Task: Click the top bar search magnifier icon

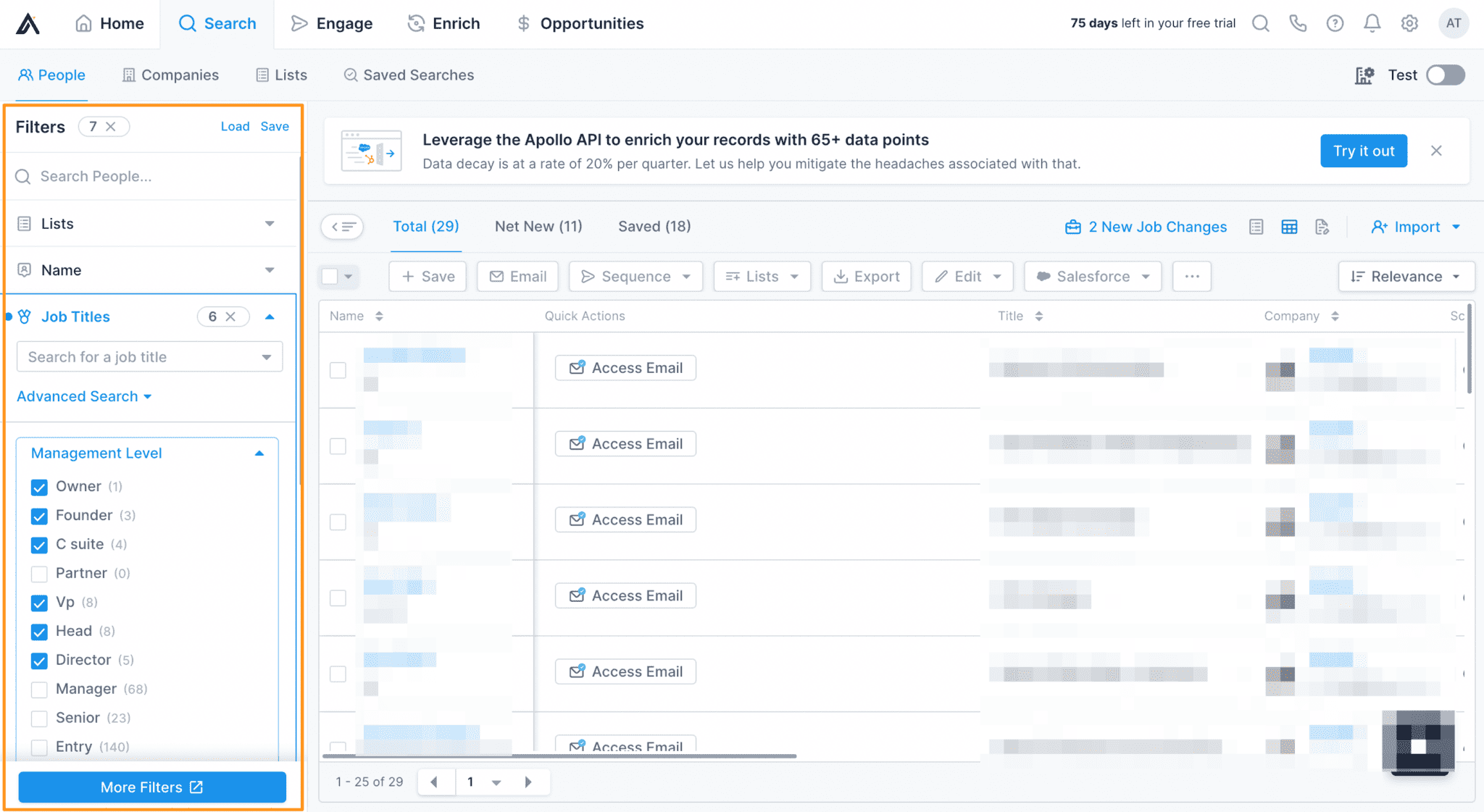Action: point(1261,23)
